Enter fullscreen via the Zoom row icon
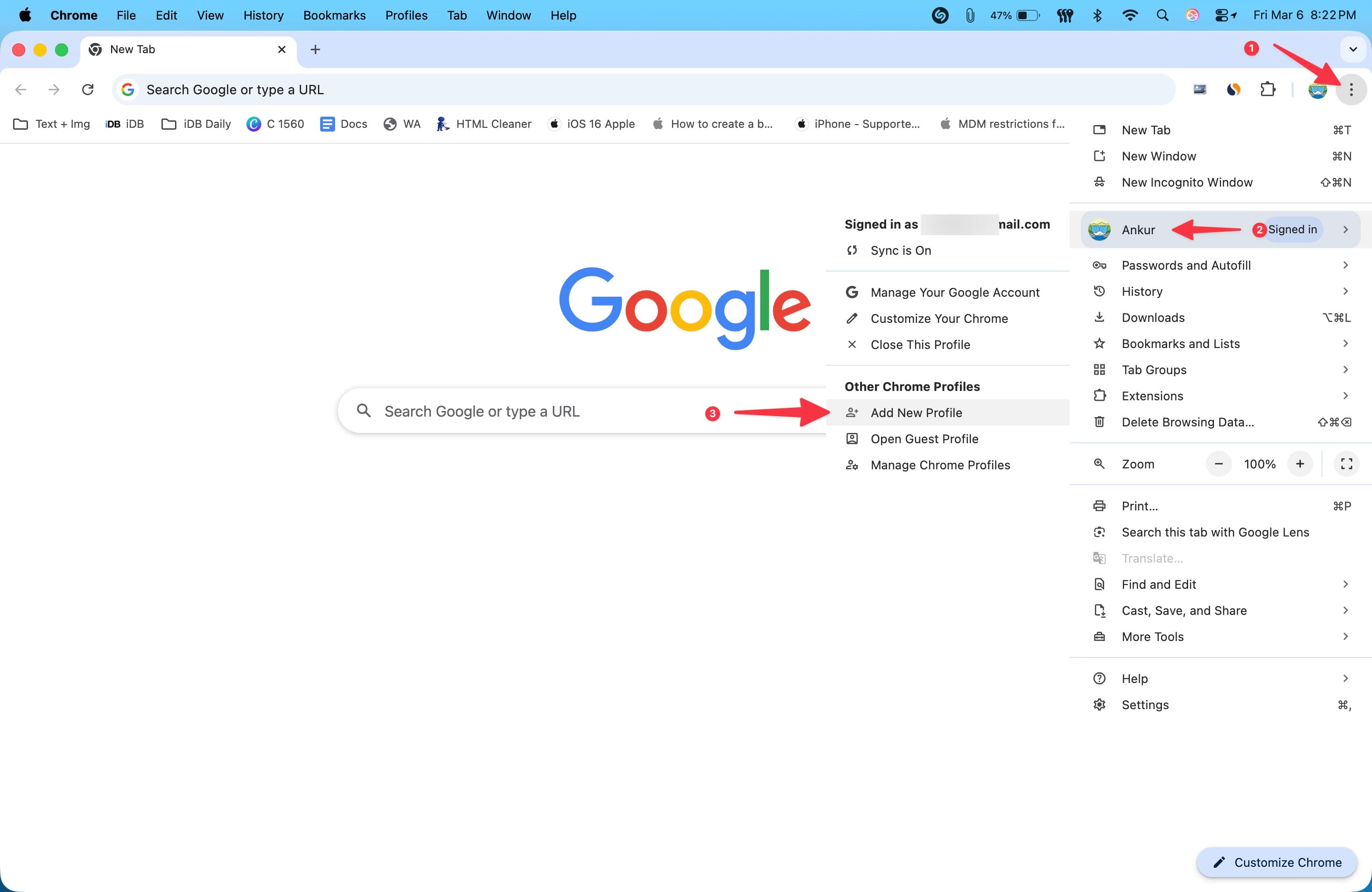The image size is (1372, 892). pos(1346,464)
